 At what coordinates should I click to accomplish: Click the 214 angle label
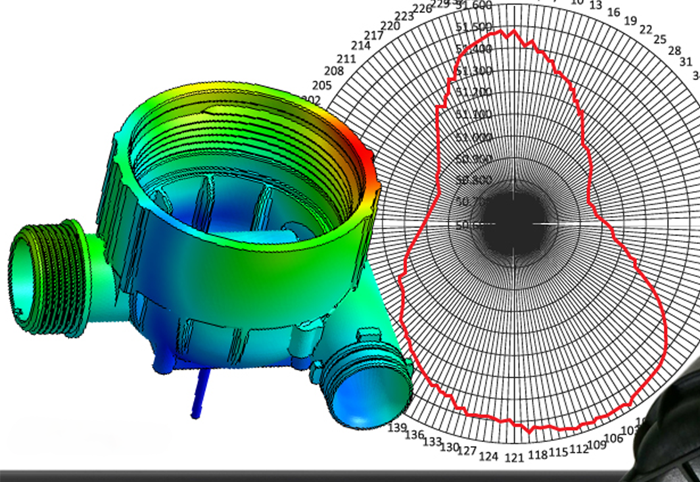(x=360, y=46)
